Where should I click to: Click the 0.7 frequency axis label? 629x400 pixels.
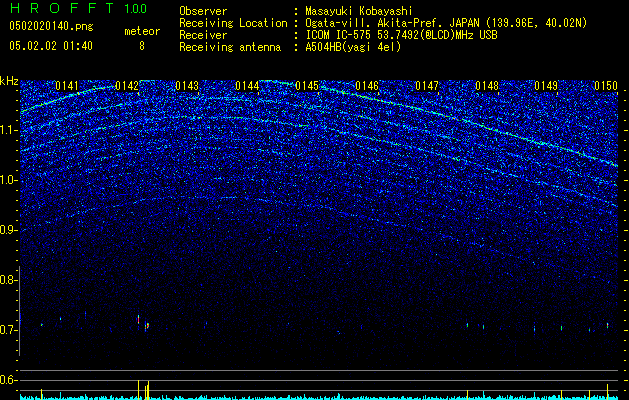(9, 330)
